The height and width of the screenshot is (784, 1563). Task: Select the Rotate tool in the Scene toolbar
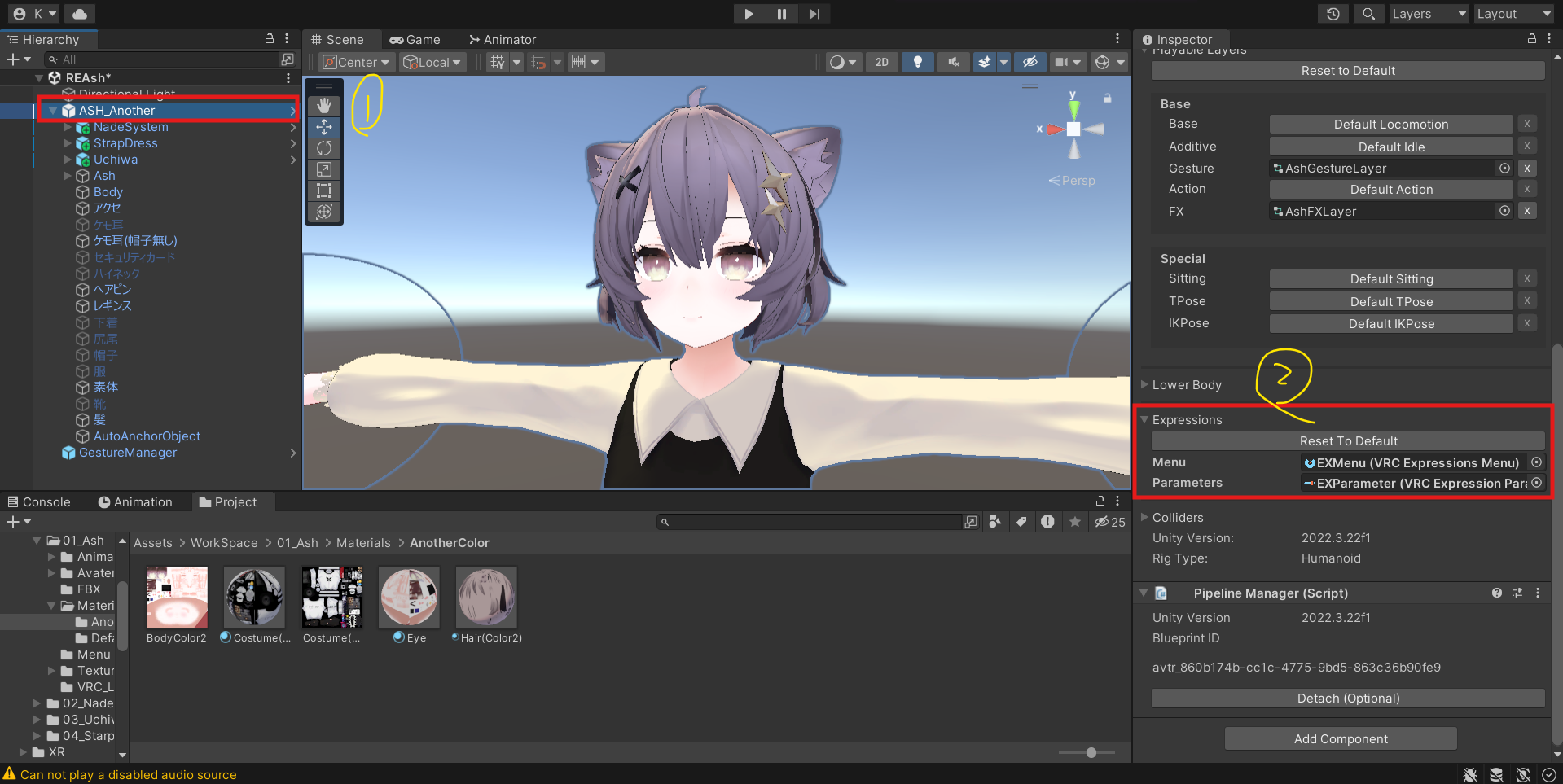tap(323, 148)
